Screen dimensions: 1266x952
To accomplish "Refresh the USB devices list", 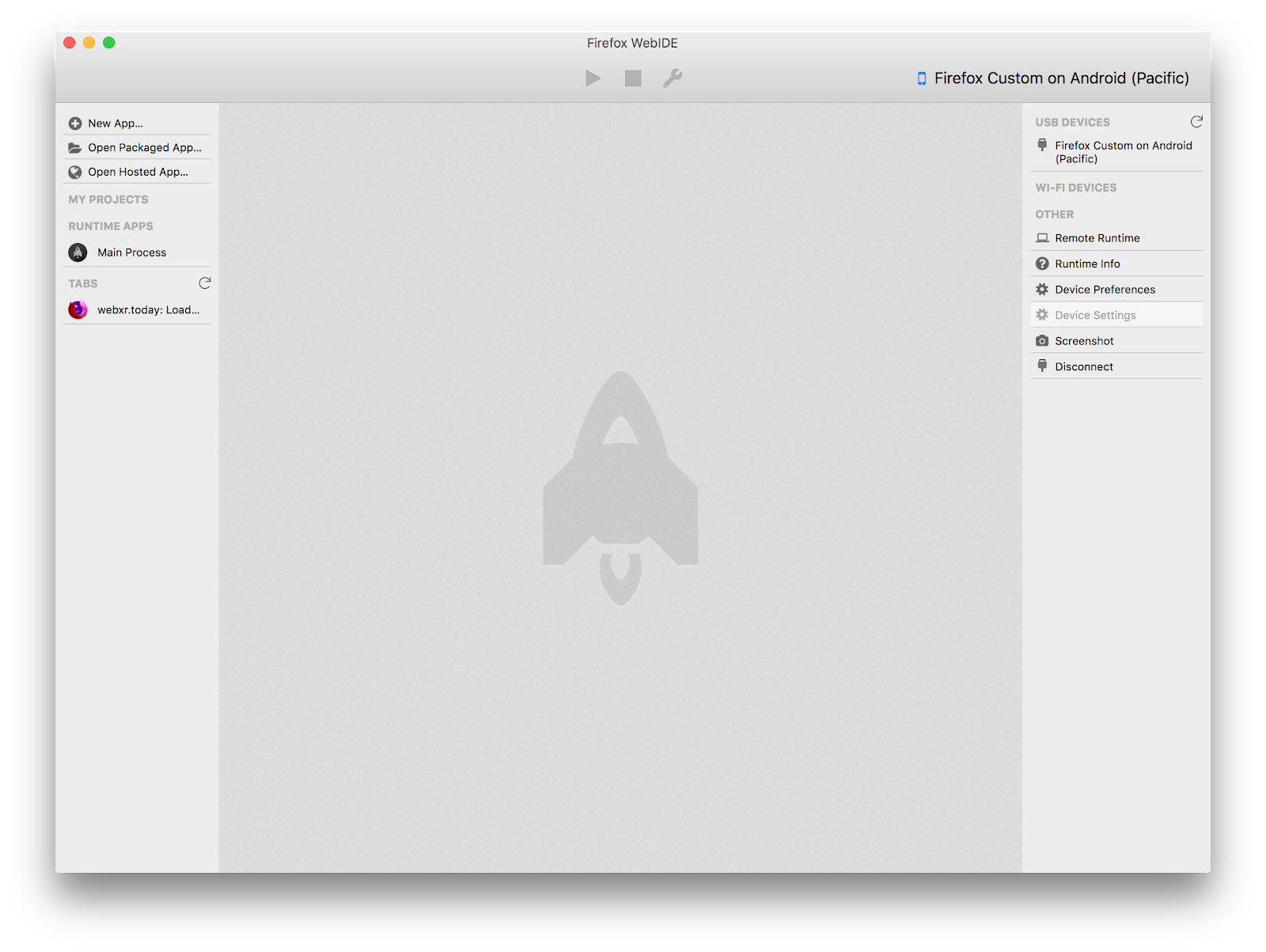I will click(x=1196, y=122).
